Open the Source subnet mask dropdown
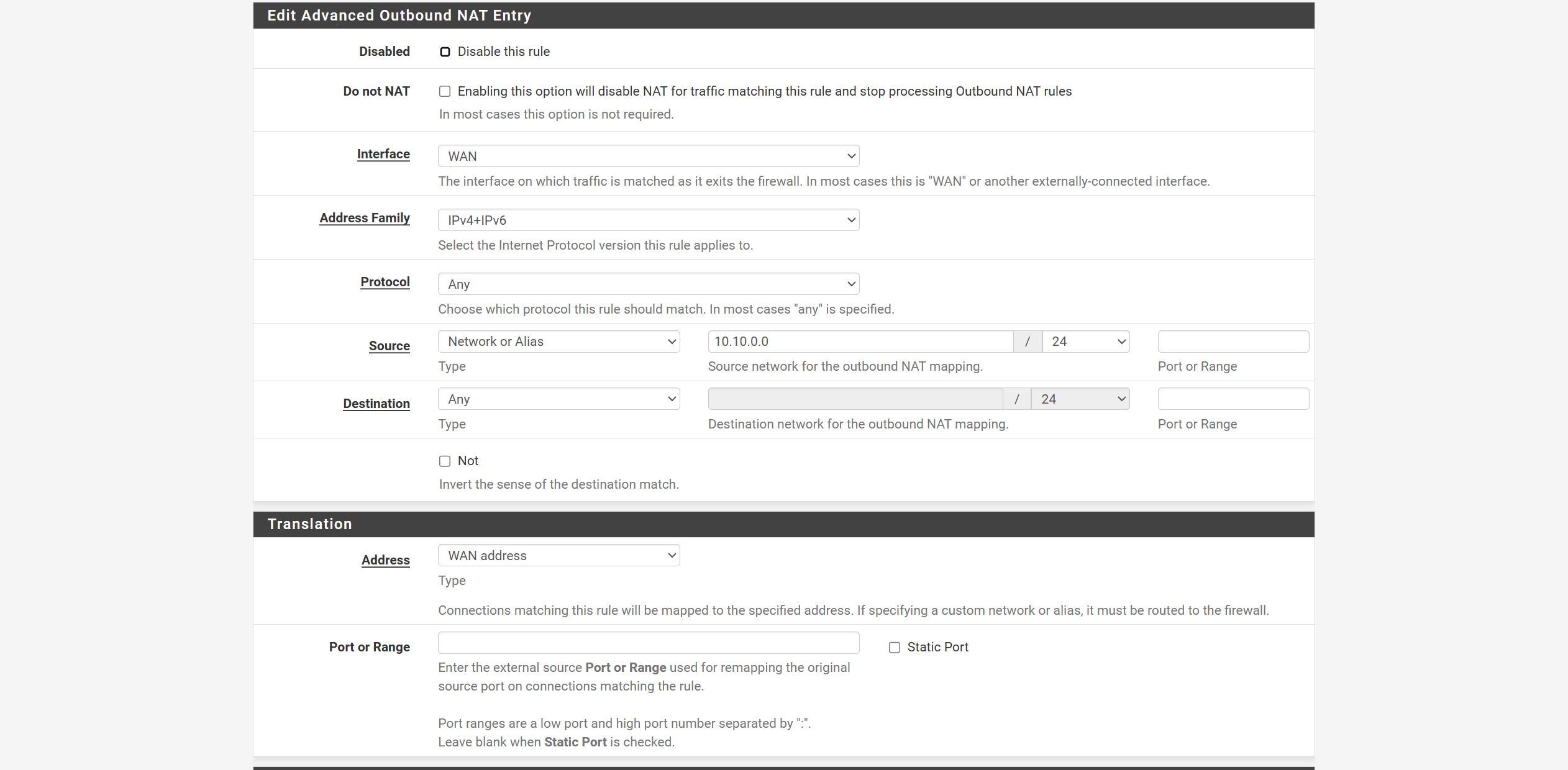 pos(1086,342)
